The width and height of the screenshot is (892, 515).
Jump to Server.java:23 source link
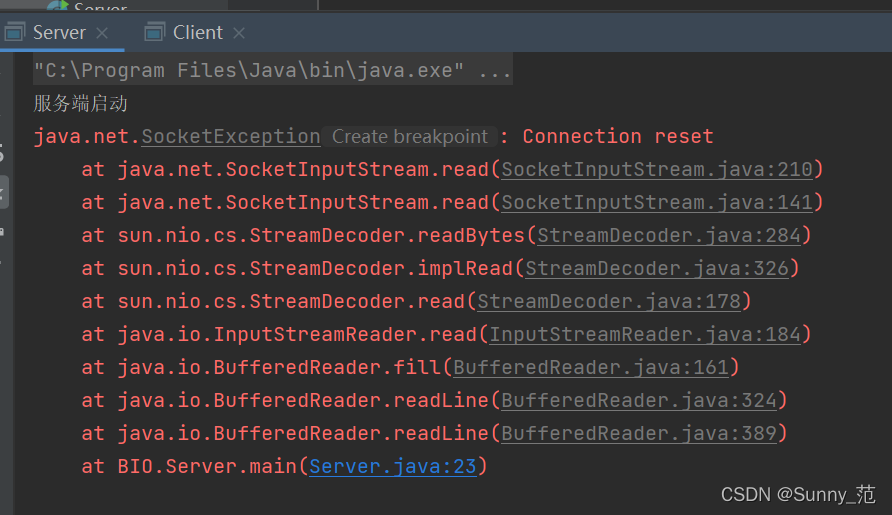393,467
